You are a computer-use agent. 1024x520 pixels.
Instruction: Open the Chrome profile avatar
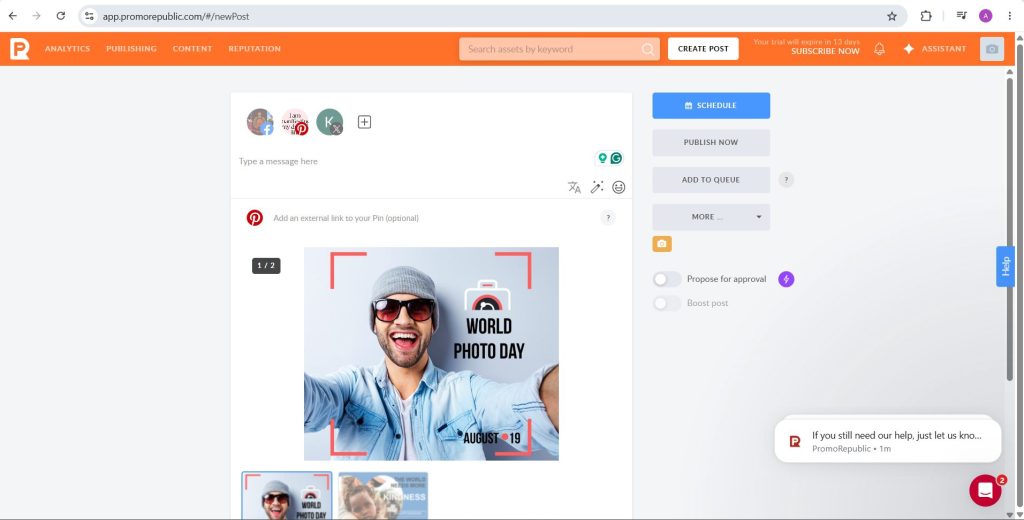coord(985,16)
